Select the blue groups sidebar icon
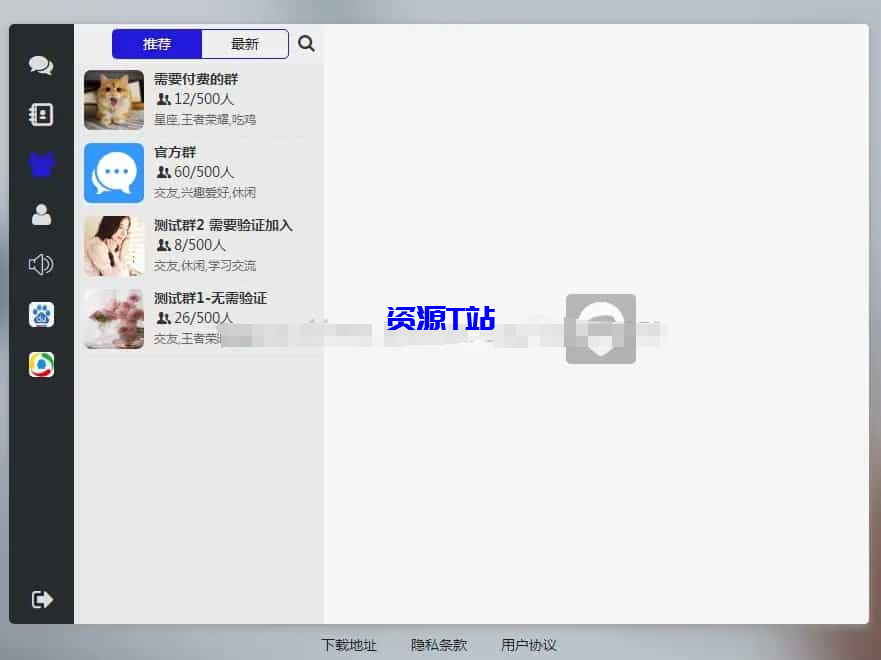The width and height of the screenshot is (881, 660). pos(40,164)
